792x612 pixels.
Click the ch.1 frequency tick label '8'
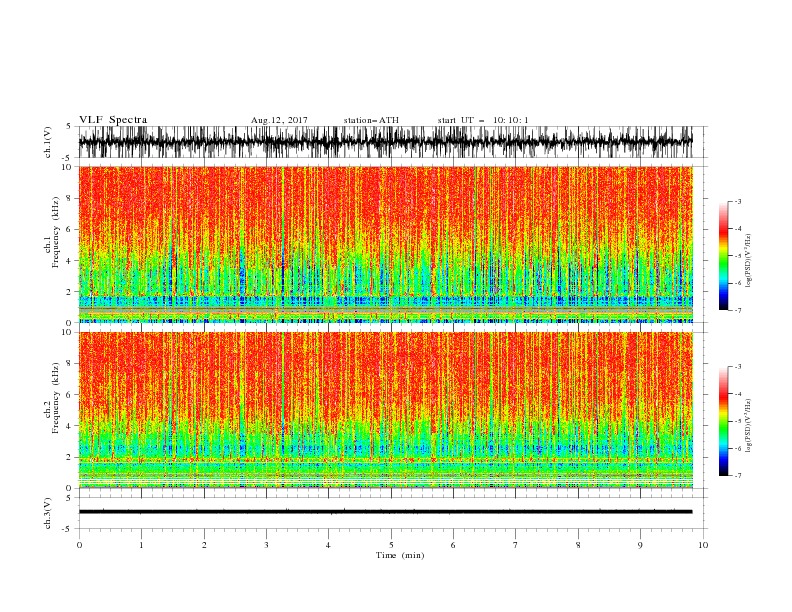(70, 198)
